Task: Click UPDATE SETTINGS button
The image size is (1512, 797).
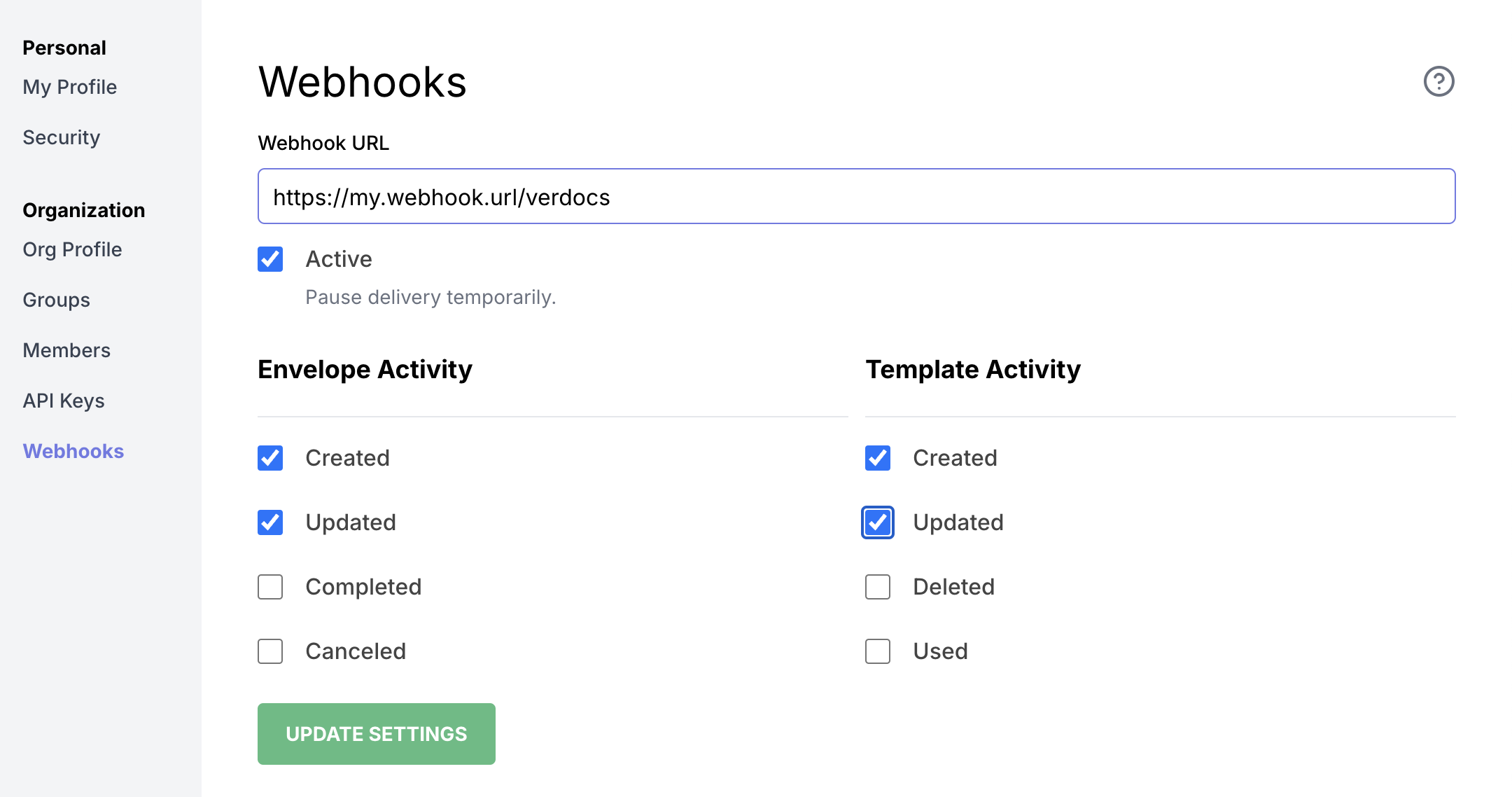Action: tap(376, 733)
